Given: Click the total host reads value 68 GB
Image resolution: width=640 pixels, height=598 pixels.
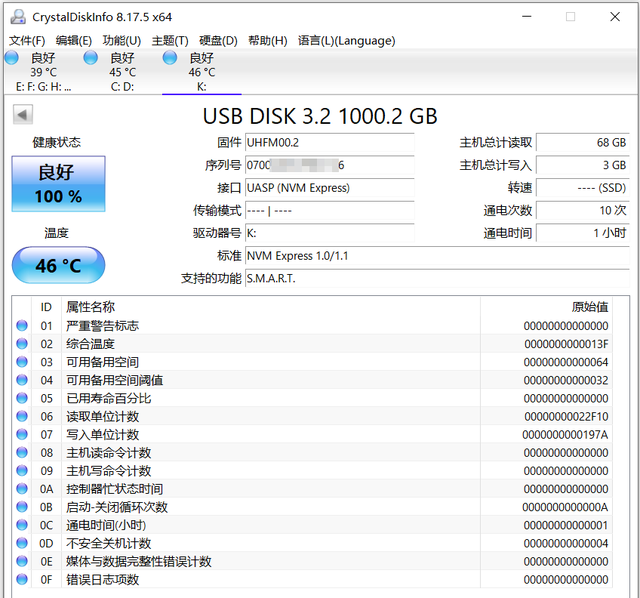Looking at the screenshot, I should [x=583, y=142].
